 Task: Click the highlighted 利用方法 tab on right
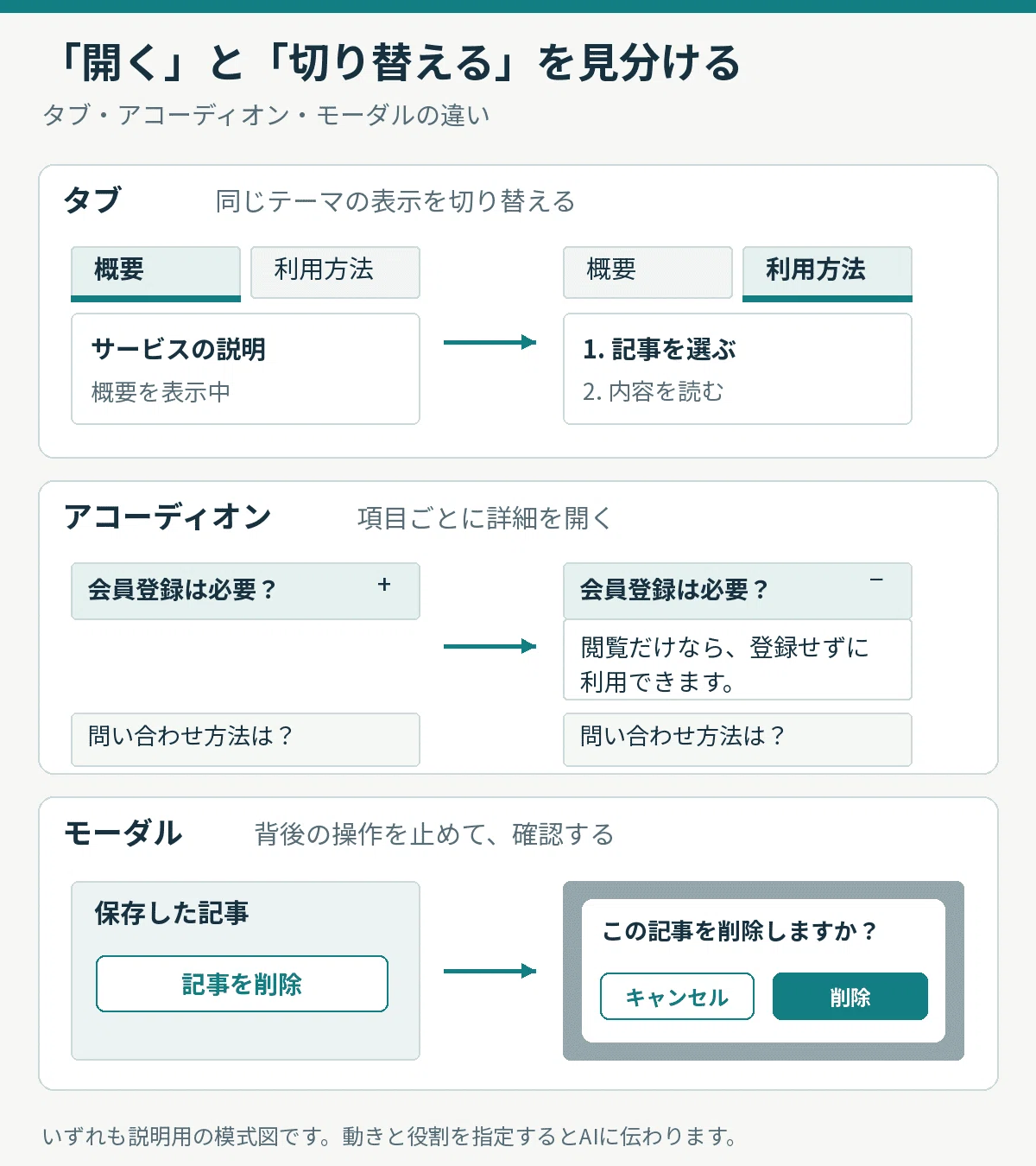click(827, 274)
